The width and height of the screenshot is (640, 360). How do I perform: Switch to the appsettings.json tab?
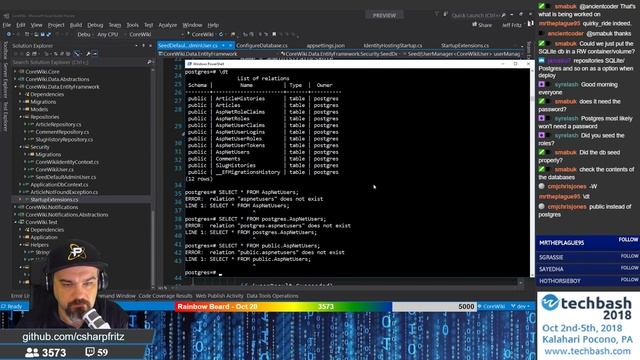[x=326, y=45]
